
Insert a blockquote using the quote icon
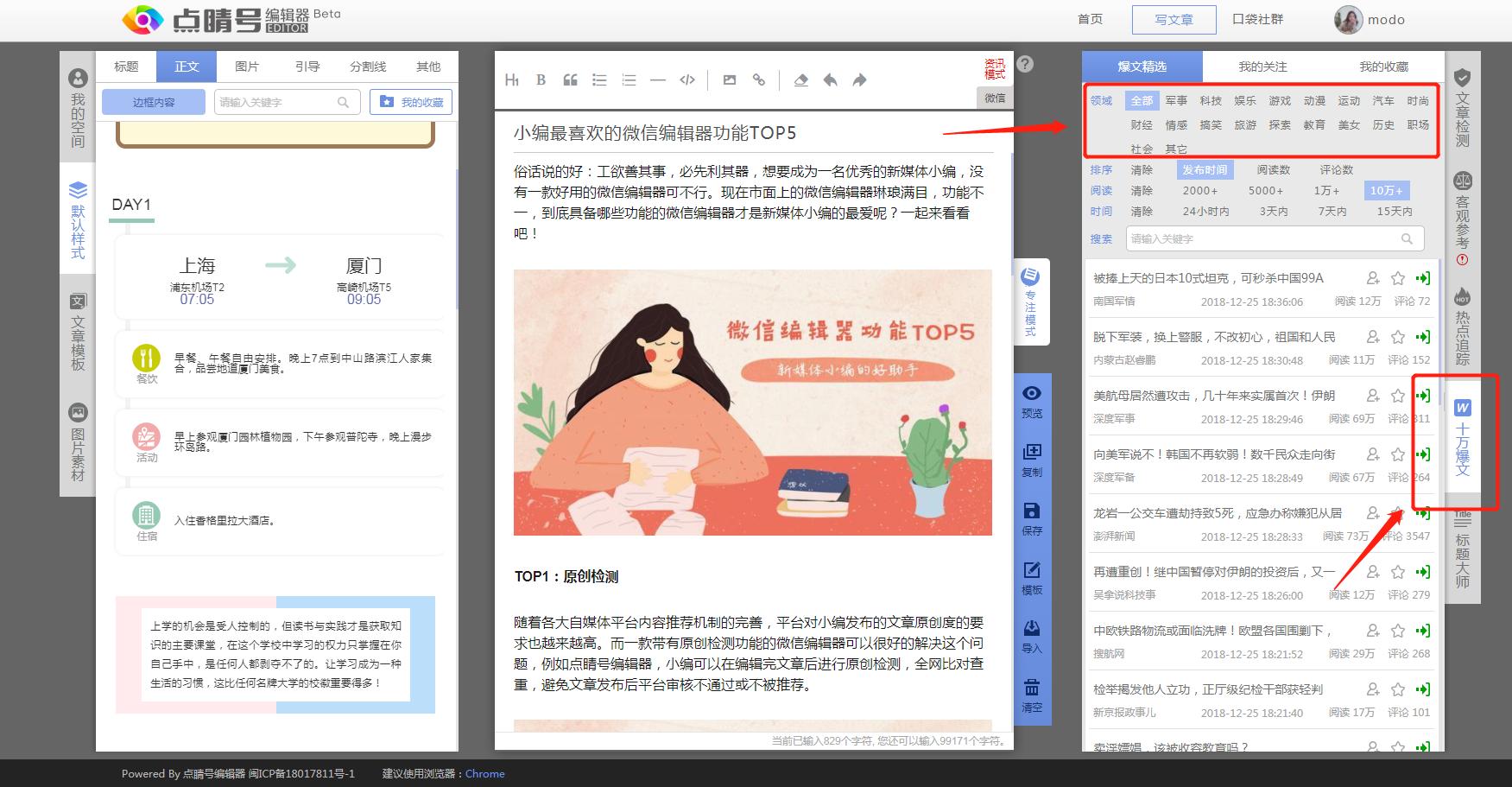pyautogui.click(x=570, y=80)
